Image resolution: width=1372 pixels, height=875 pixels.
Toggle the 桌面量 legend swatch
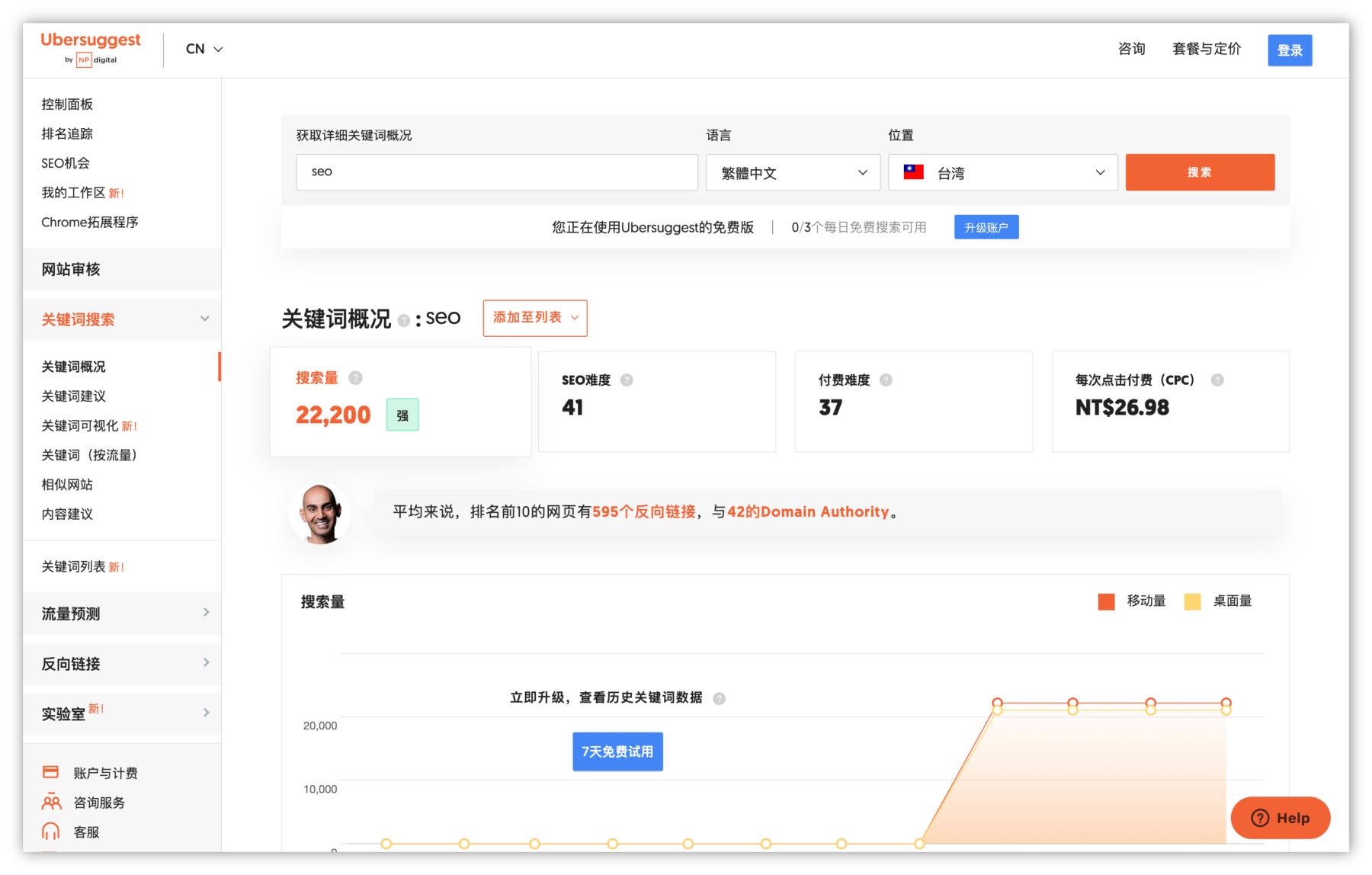click(x=1192, y=601)
